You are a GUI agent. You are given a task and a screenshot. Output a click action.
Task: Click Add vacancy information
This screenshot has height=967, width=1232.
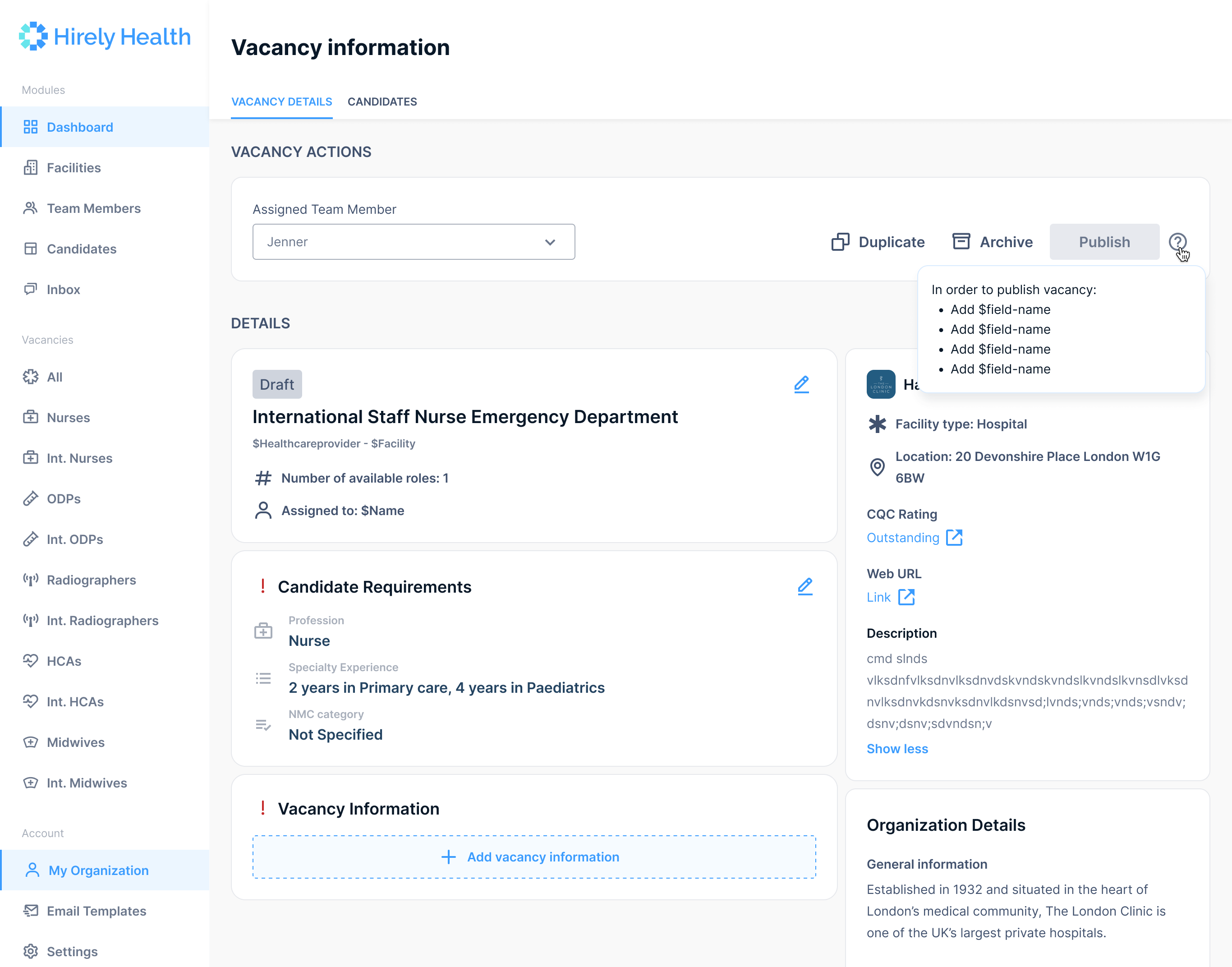tap(533, 856)
